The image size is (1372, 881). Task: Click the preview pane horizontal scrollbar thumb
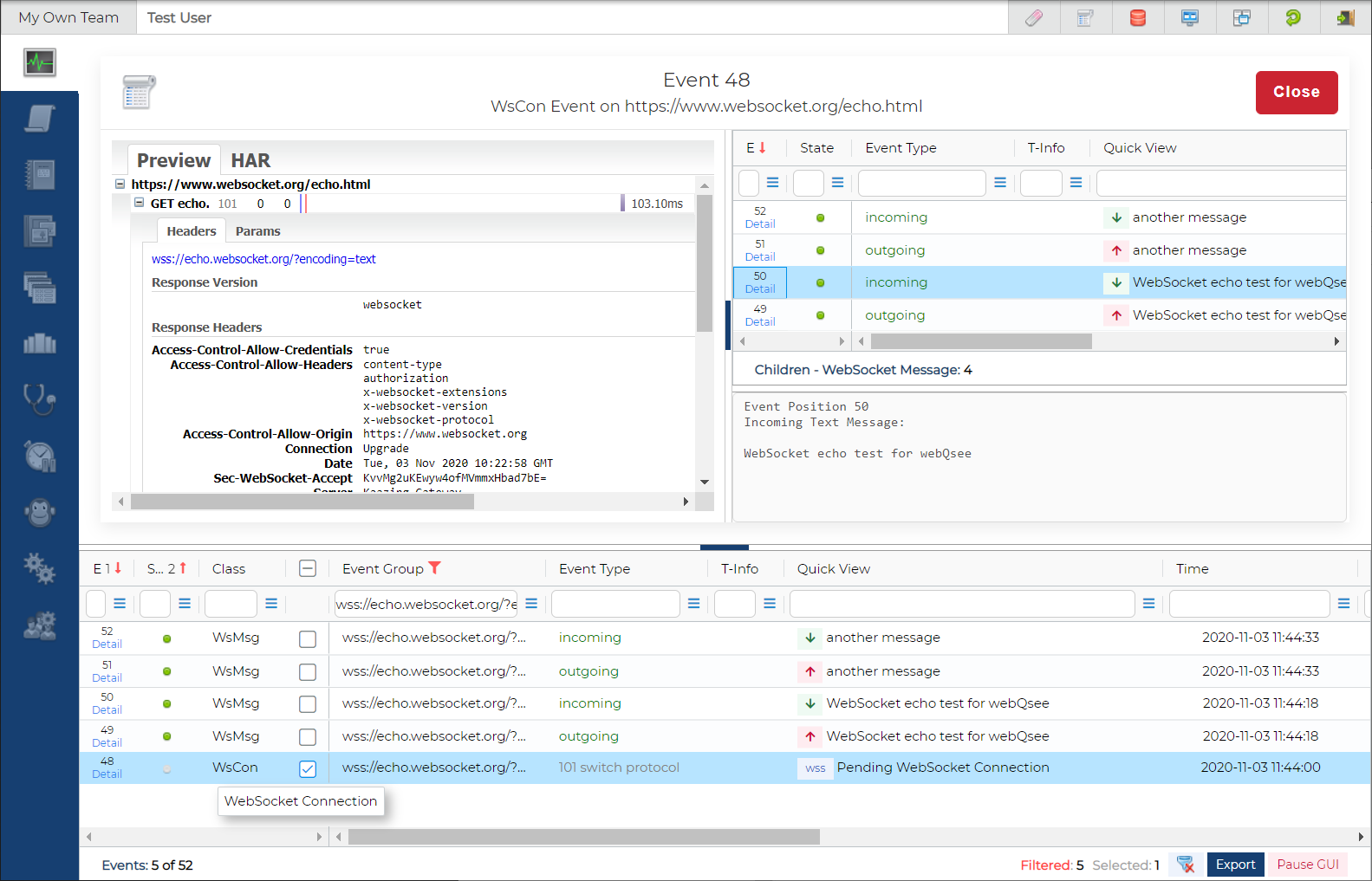[x=302, y=502]
